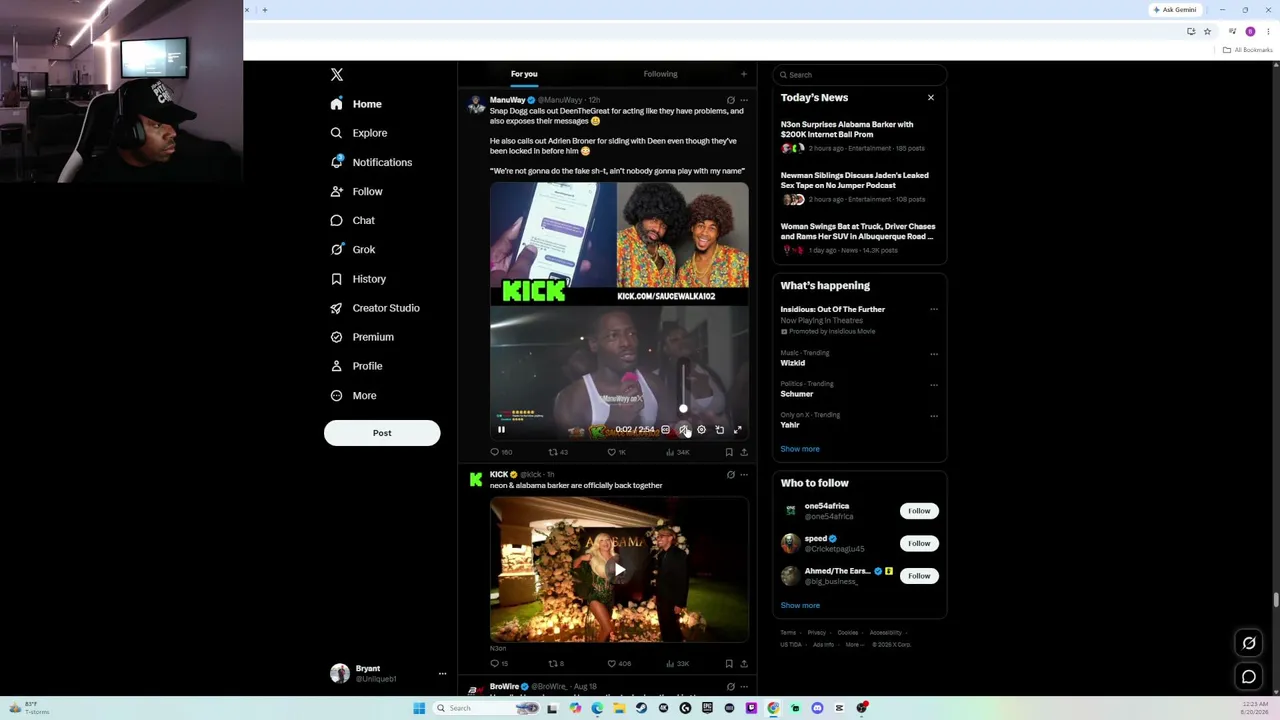Expand the More menu in the sidebar
The image size is (1280, 720).
(353, 395)
